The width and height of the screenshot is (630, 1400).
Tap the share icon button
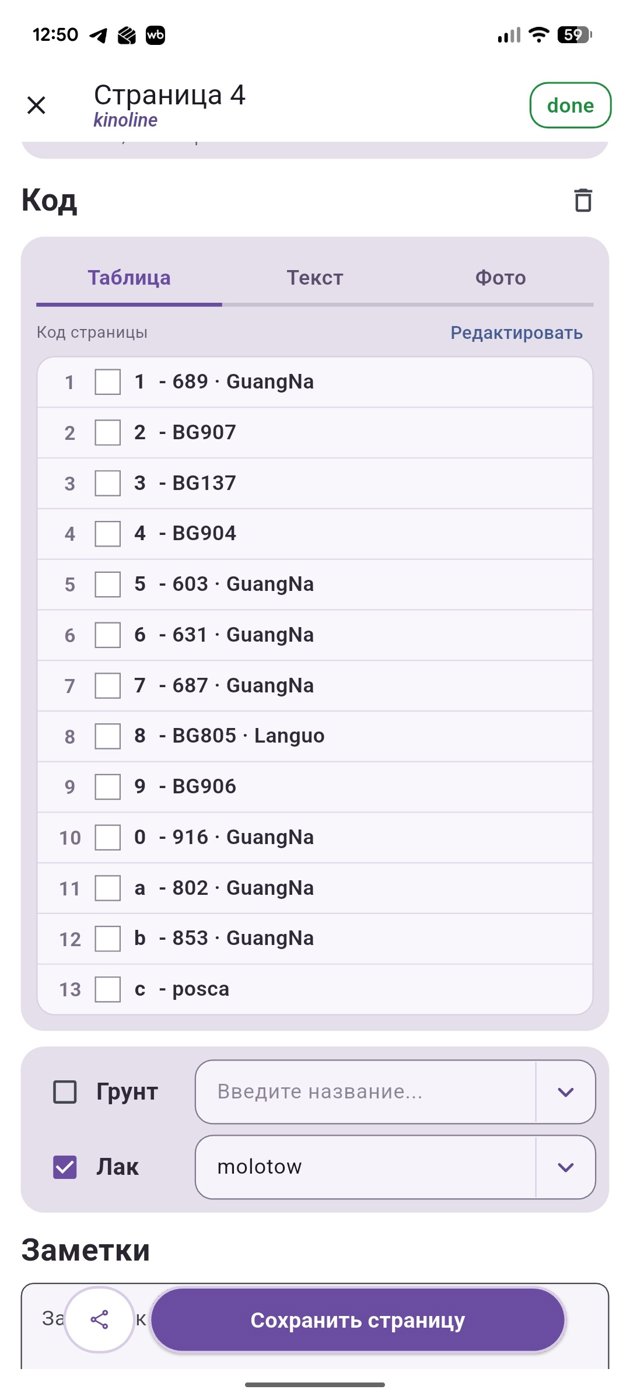[x=100, y=1320]
